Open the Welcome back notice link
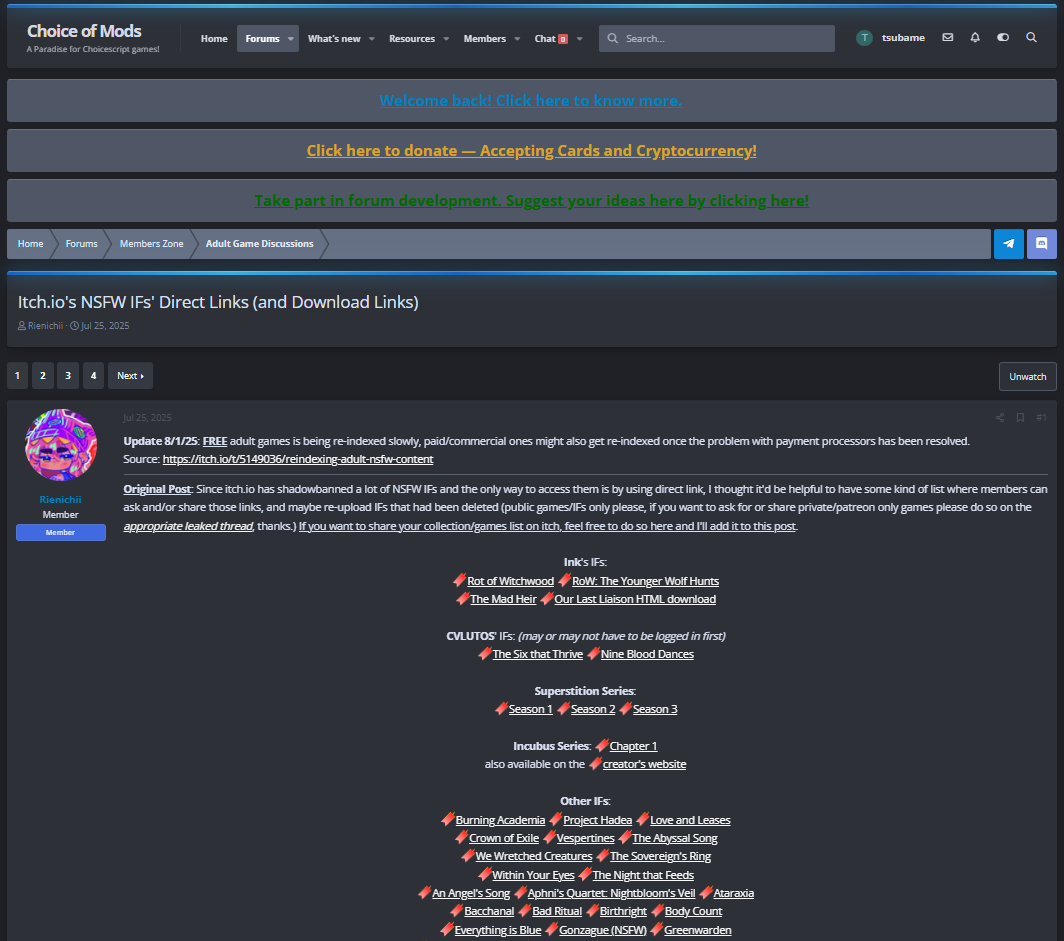 click(531, 100)
